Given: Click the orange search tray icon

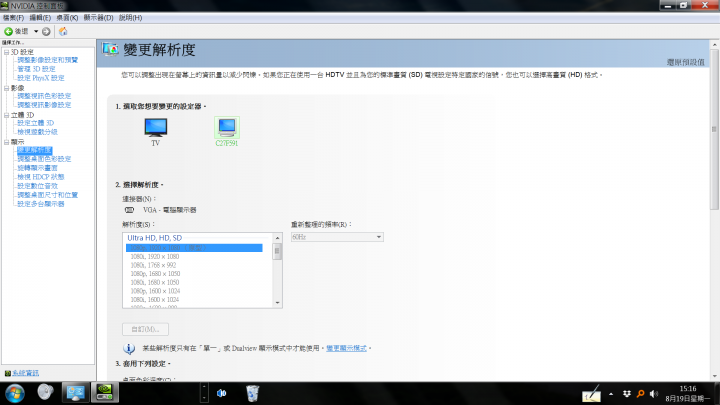Looking at the screenshot, I should pos(640,394).
